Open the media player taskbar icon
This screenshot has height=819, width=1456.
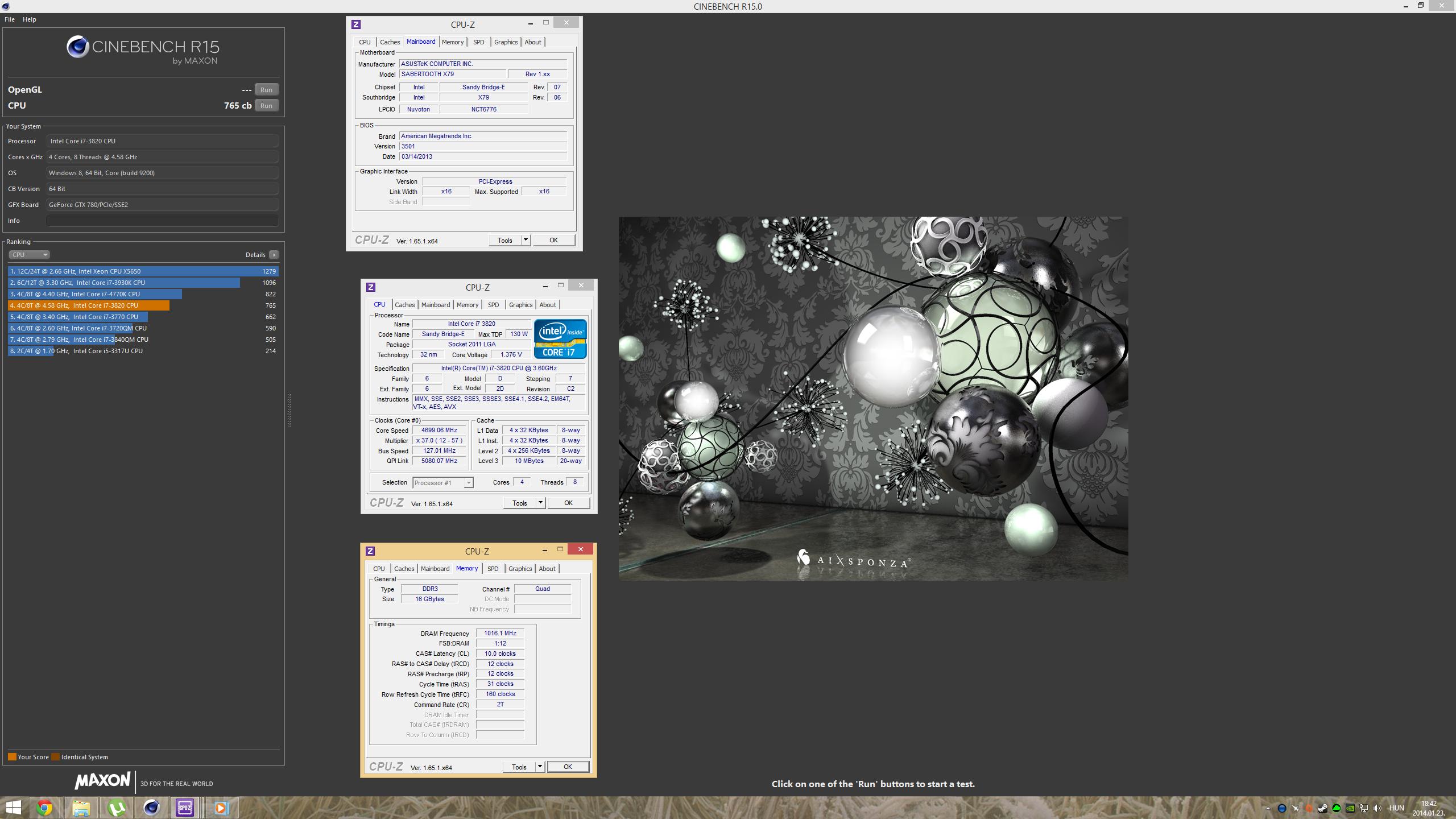[x=221, y=808]
